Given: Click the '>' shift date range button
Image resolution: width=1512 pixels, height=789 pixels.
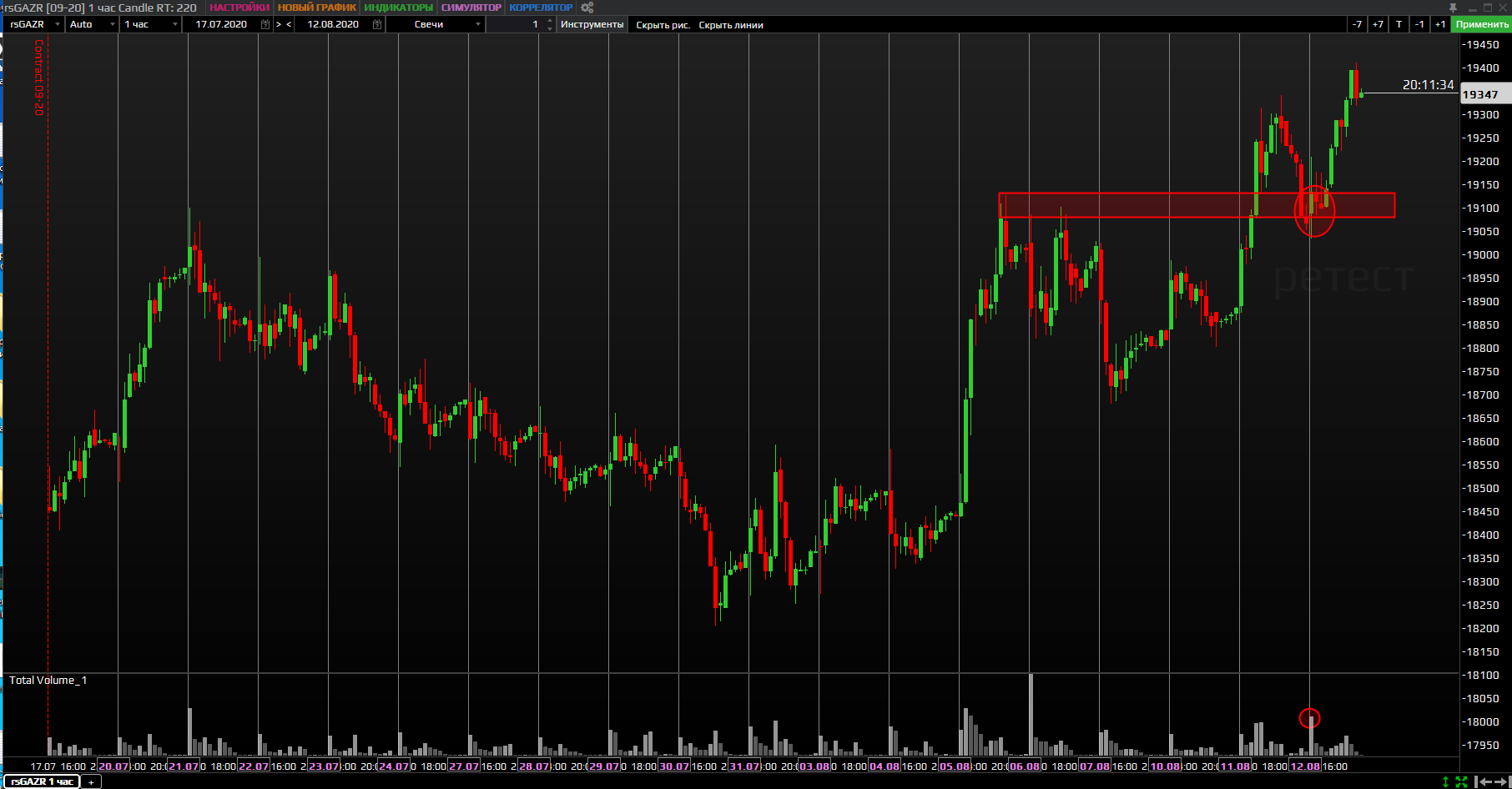Looking at the screenshot, I should point(280,24).
